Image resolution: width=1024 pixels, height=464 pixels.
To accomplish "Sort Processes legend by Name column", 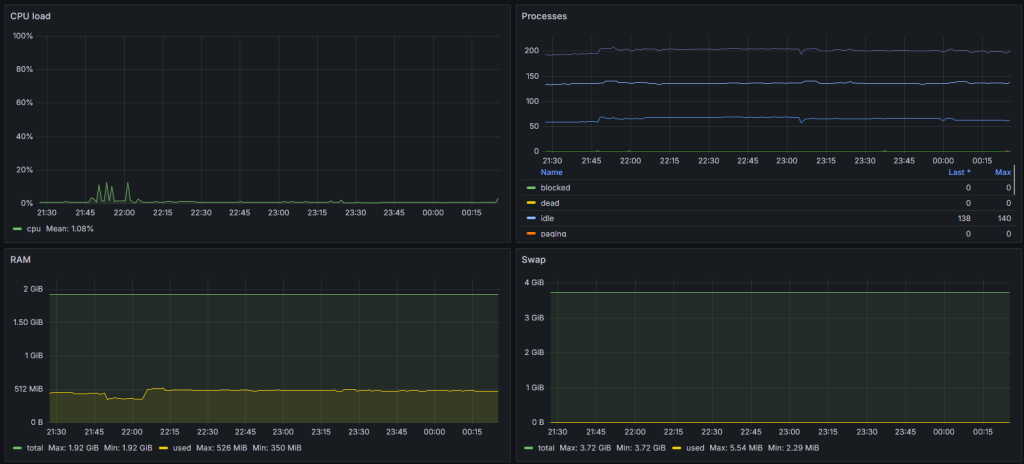I will (x=551, y=172).
